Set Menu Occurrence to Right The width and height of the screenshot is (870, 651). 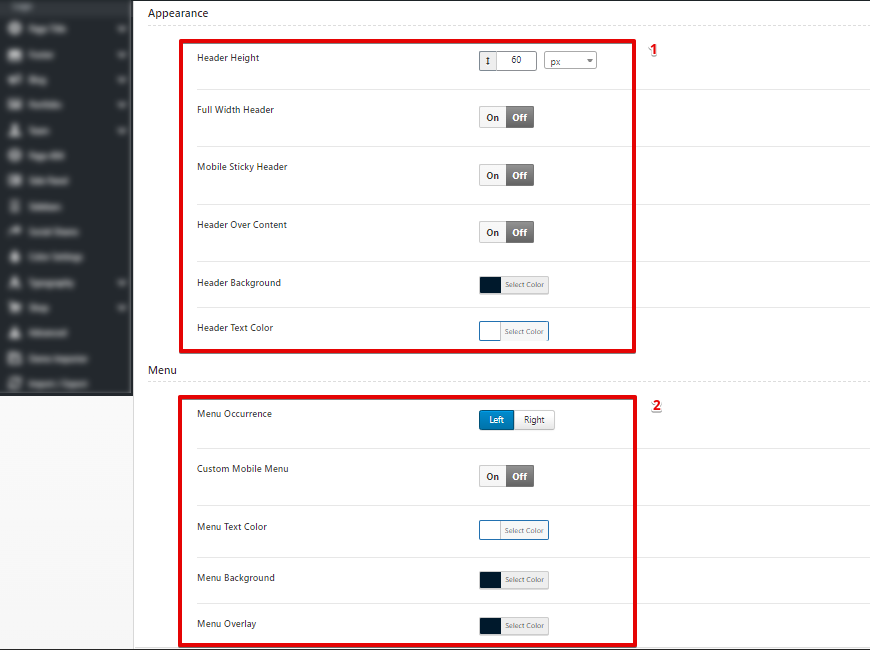pyautogui.click(x=534, y=420)
